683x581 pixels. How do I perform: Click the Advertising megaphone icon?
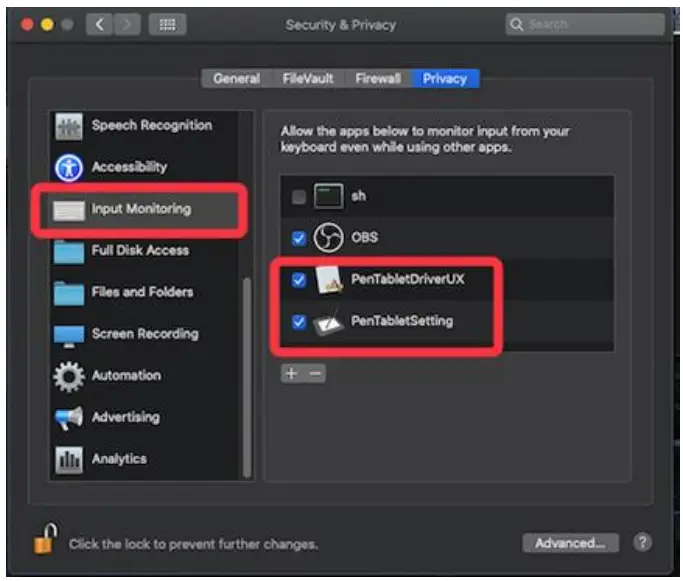69,418
